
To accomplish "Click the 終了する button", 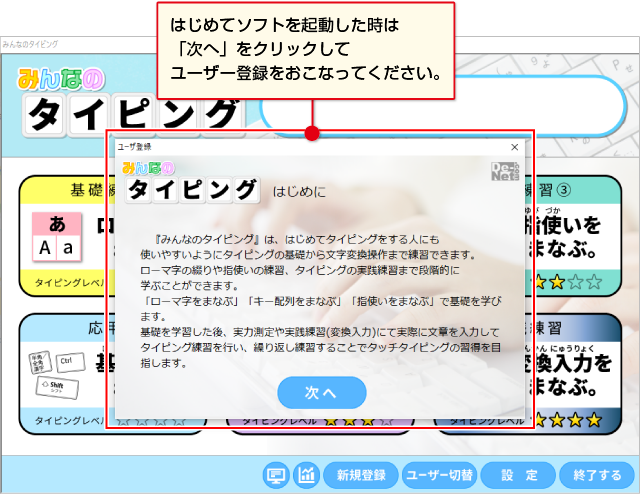I will pyautogui.click(x=597, y=475).
